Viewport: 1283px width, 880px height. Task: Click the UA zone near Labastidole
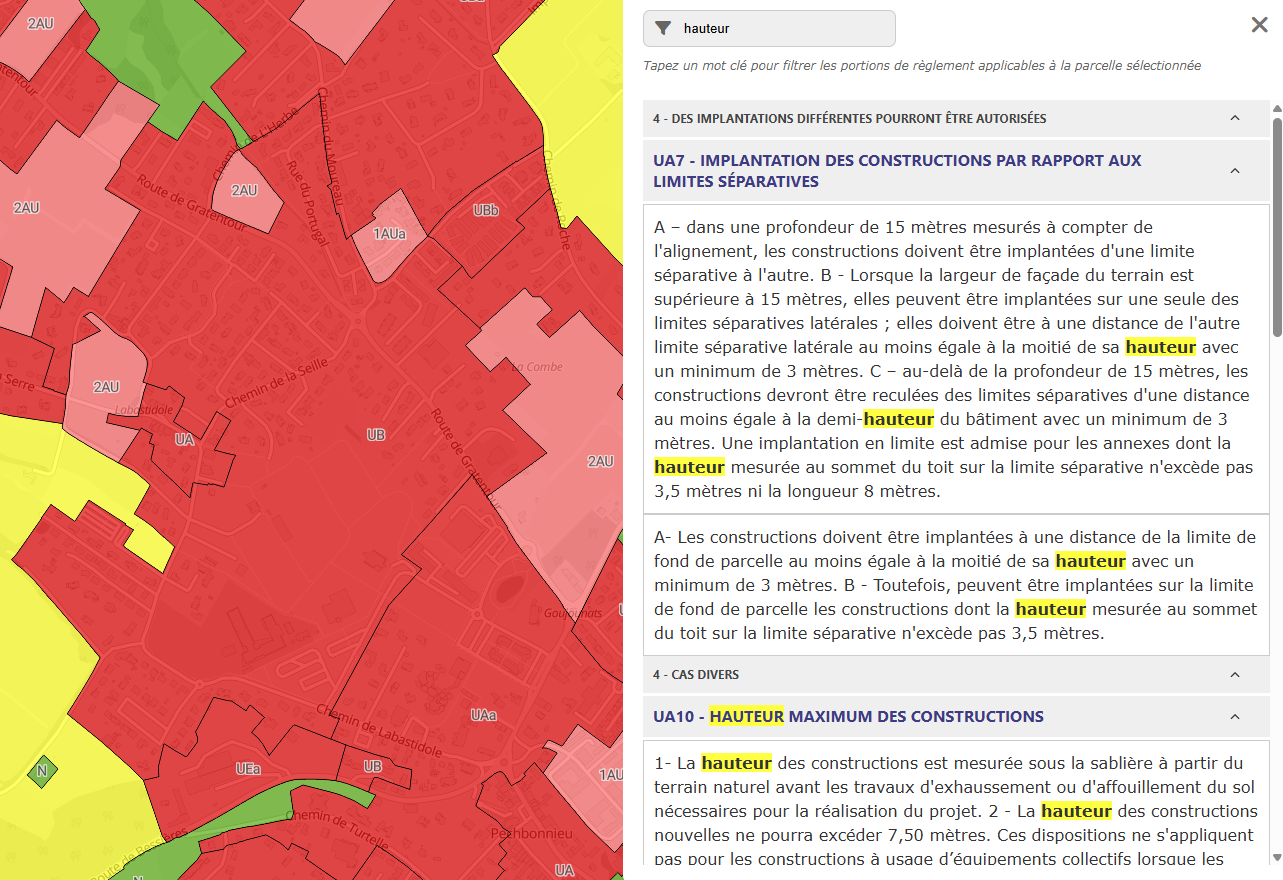pyautogui.click(x=183, y=438)
